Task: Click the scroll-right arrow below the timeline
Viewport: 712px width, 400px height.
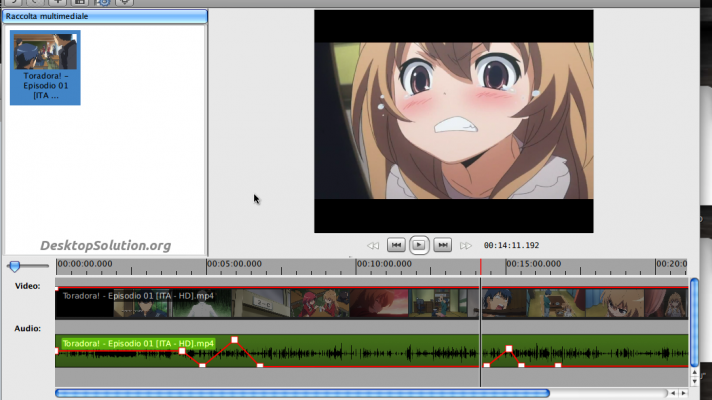Action: 685,393
